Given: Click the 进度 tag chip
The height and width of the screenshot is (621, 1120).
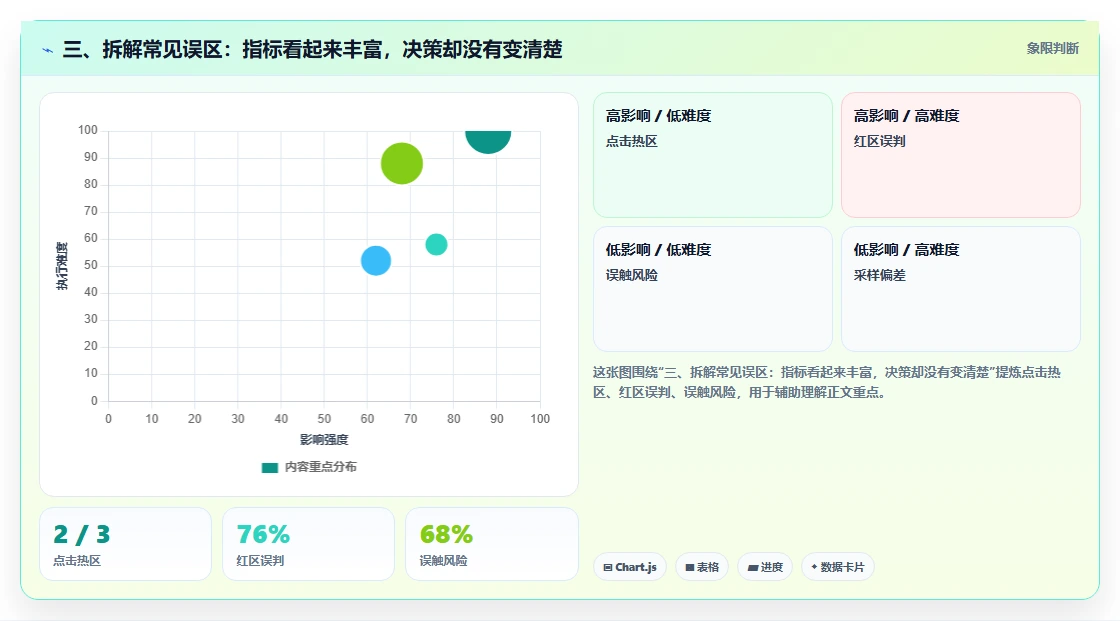Looking at the screenshot, I should click(765, 567).
